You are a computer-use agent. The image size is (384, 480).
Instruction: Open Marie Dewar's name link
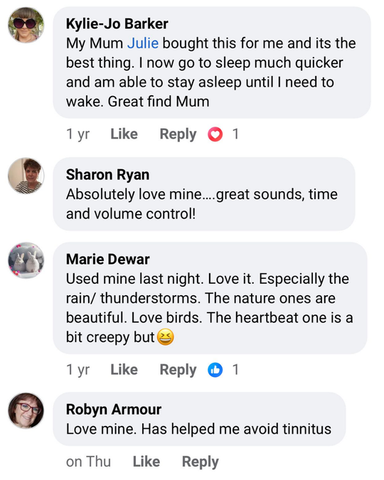pos(108,259)
